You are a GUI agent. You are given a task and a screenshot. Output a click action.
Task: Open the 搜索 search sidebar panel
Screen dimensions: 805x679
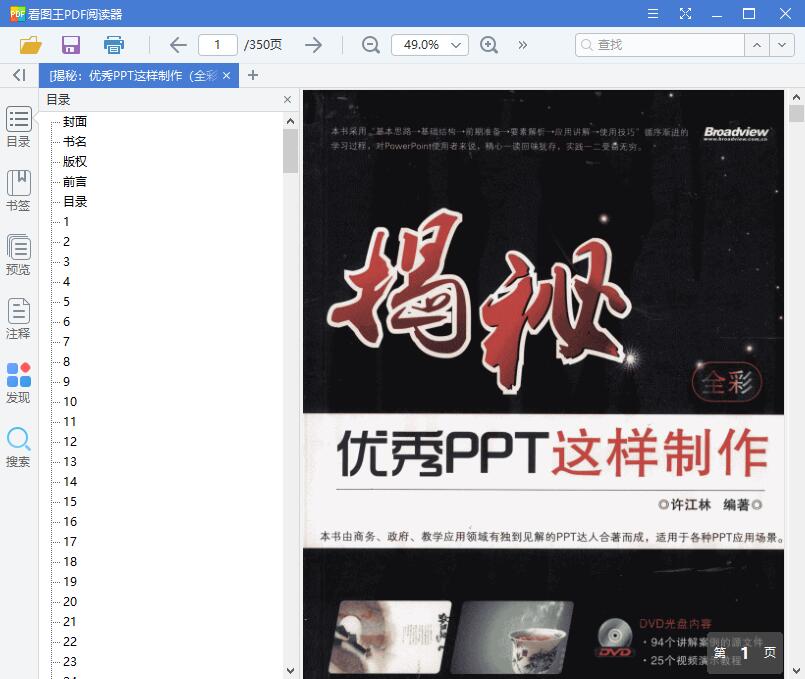(18, 447)
